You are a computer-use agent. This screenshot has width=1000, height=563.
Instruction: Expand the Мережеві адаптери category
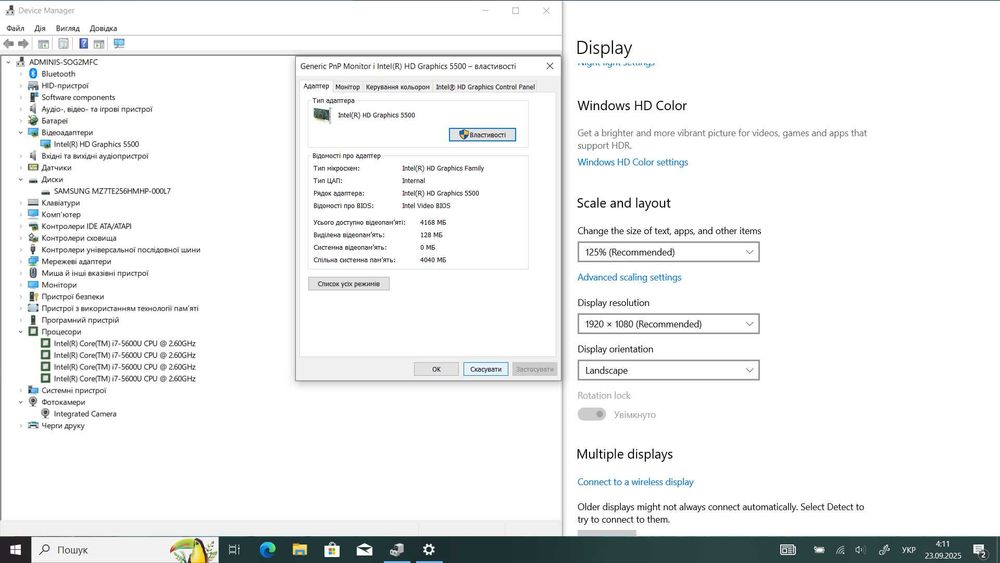(20, 261)
